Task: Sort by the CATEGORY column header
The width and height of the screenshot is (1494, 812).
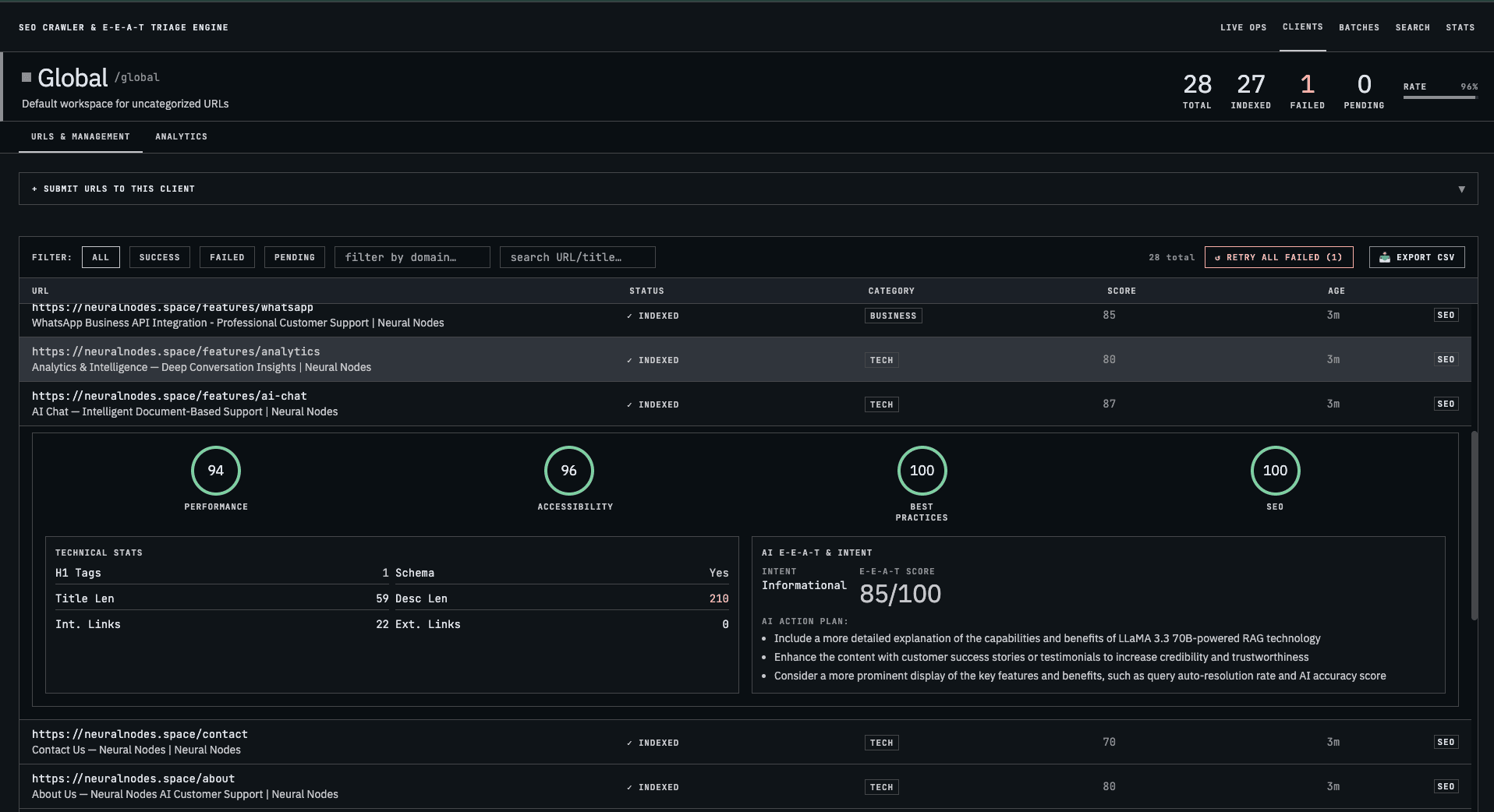Action: click(x=891, y=291)
